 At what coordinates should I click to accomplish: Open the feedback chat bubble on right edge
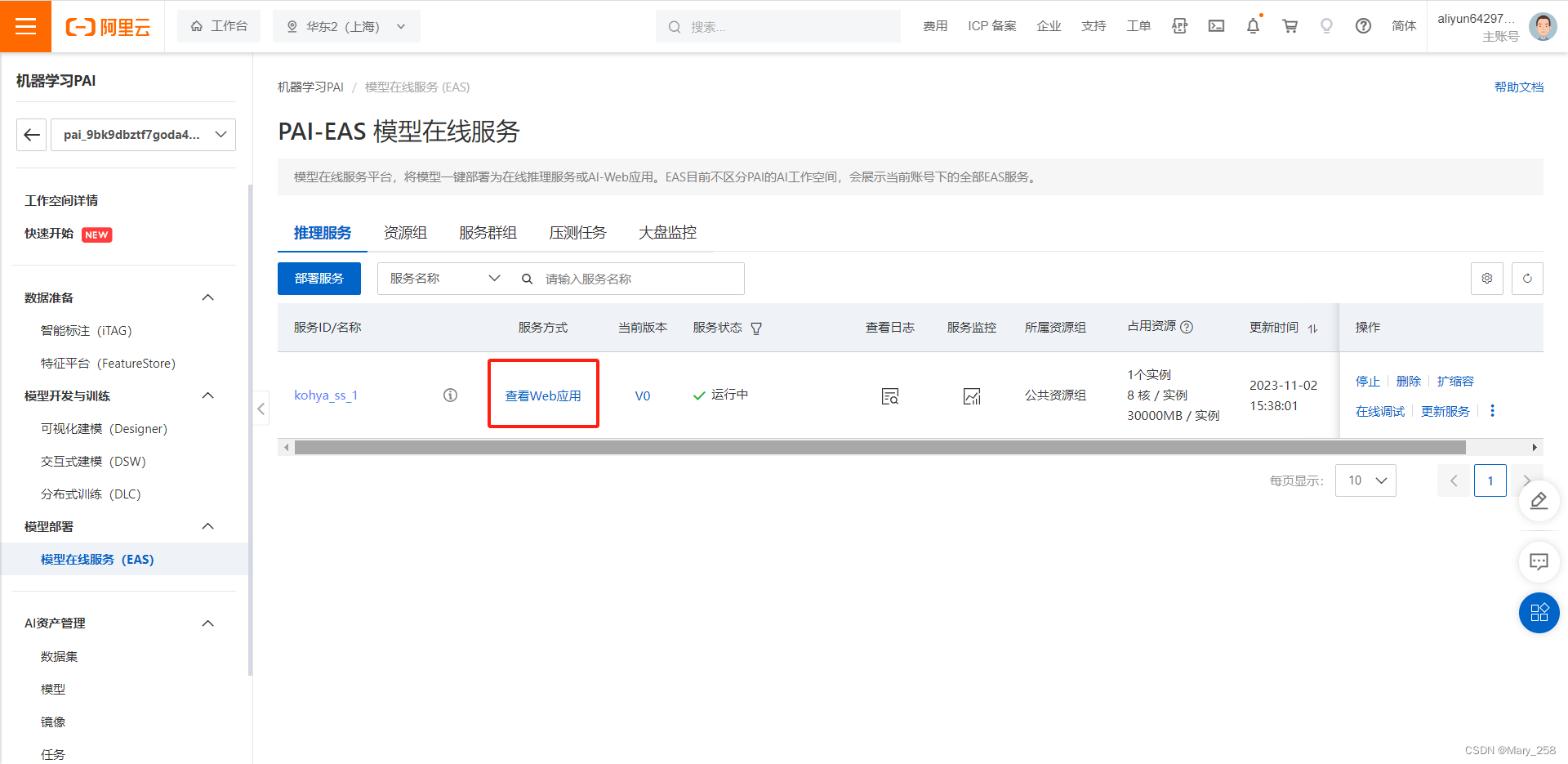coord(1539,561)
